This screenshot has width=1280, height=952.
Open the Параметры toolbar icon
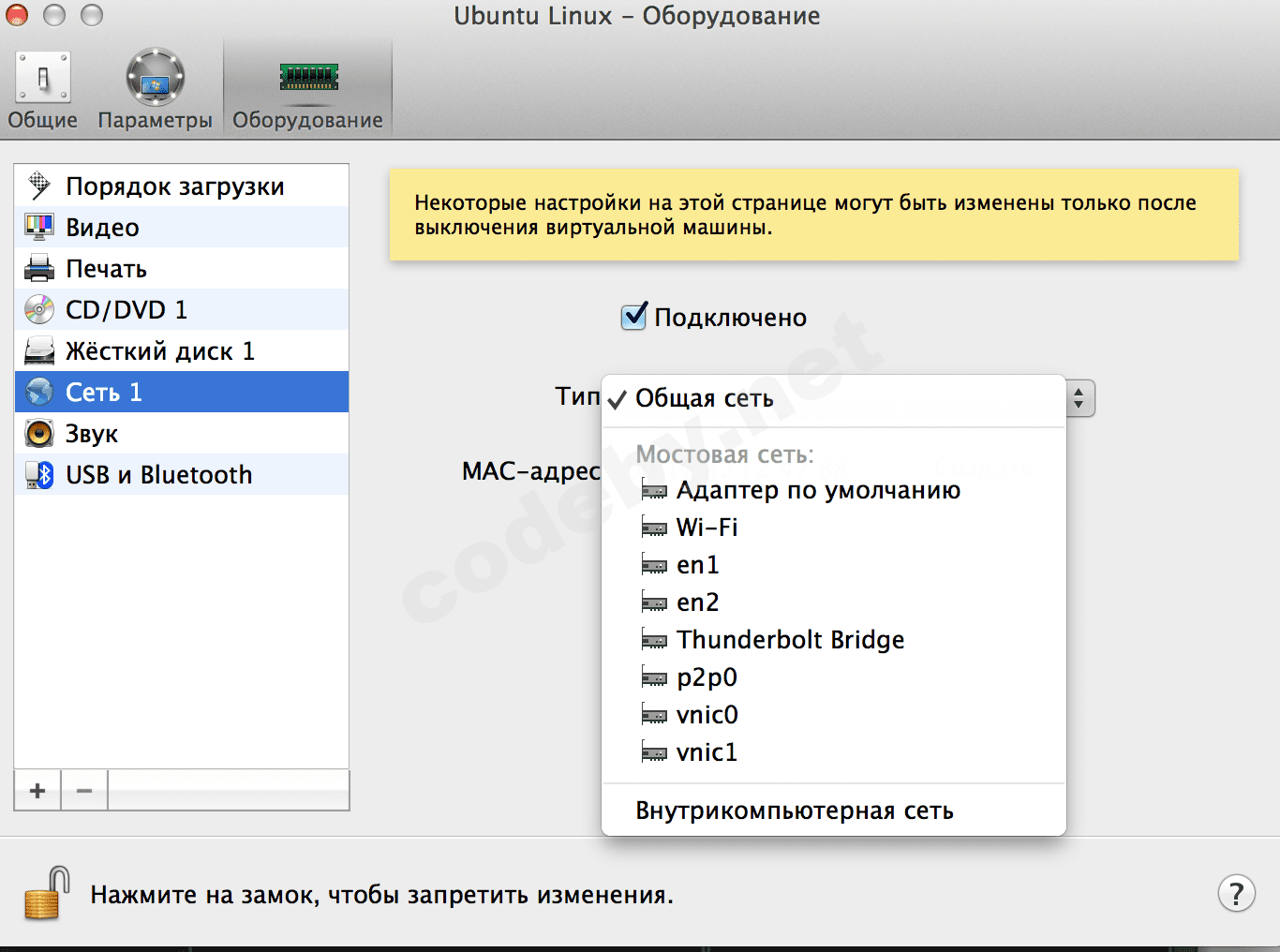[x=155, y=79]
